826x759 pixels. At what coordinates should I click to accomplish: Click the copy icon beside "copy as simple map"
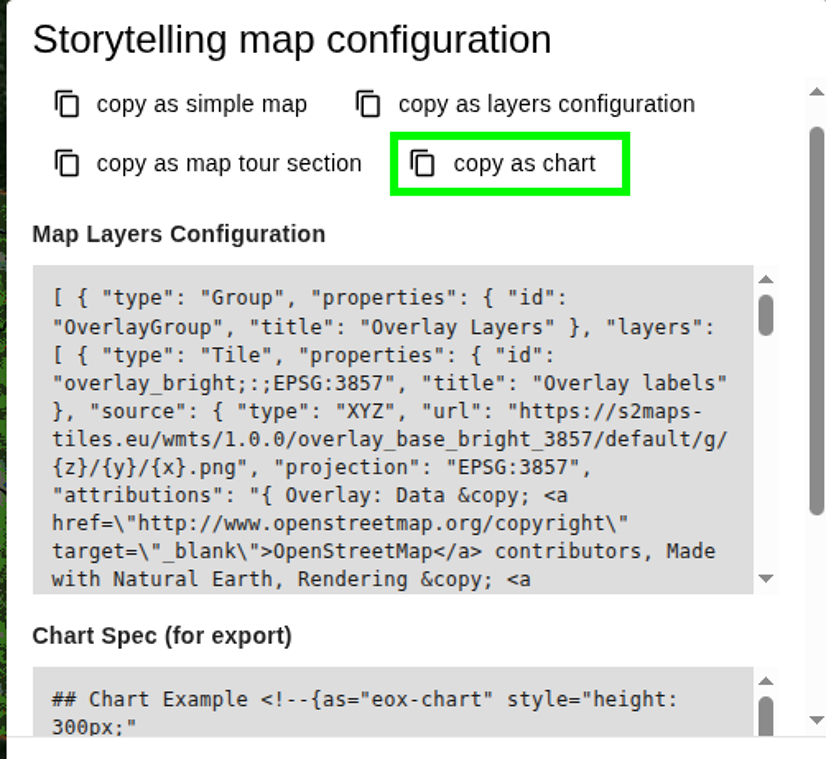click(x=67, y=104)
